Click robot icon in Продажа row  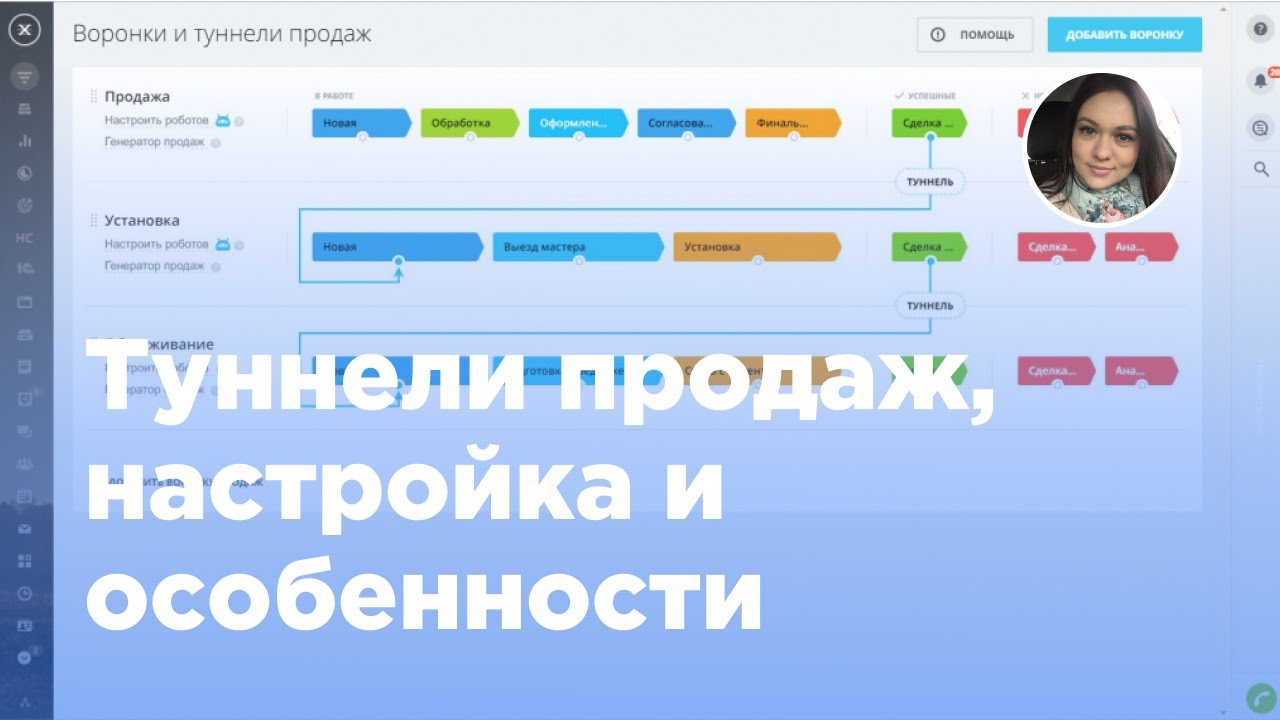point(222,120)
